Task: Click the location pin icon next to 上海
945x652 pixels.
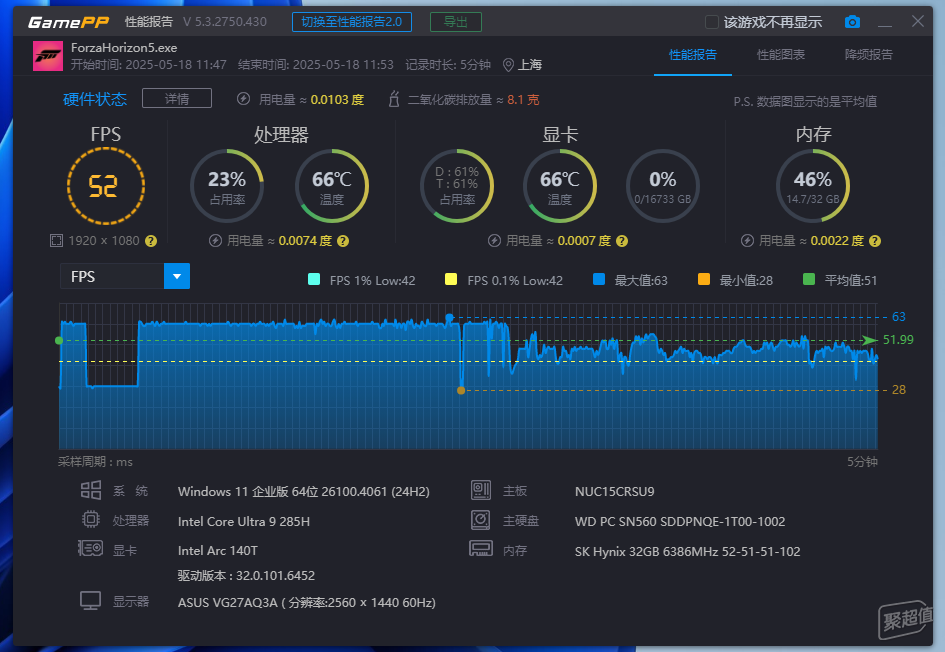Action: (x=508, y=65)
